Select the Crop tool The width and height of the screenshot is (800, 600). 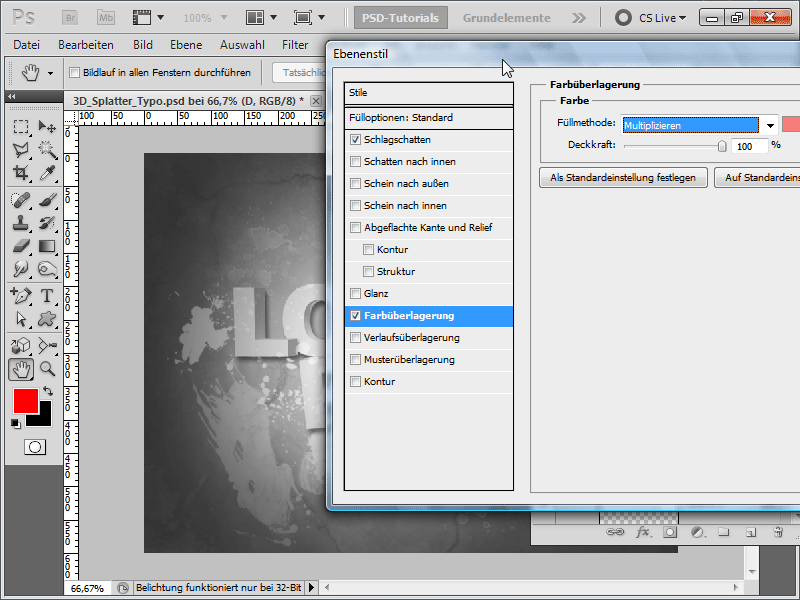click(20, 173)
